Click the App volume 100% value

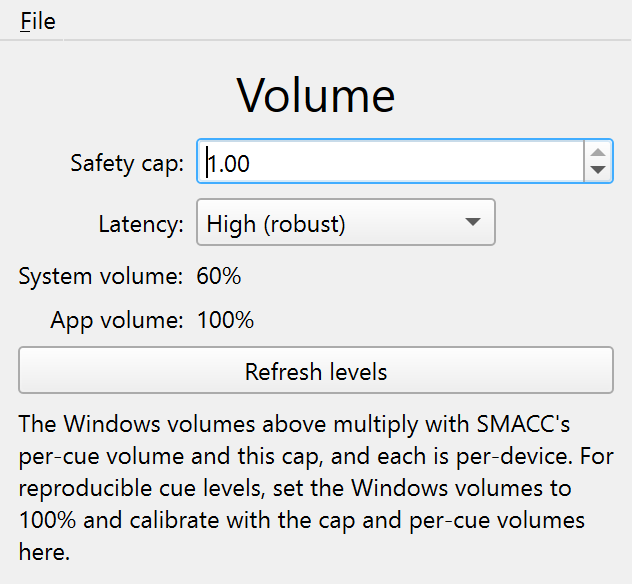[226, 320]
